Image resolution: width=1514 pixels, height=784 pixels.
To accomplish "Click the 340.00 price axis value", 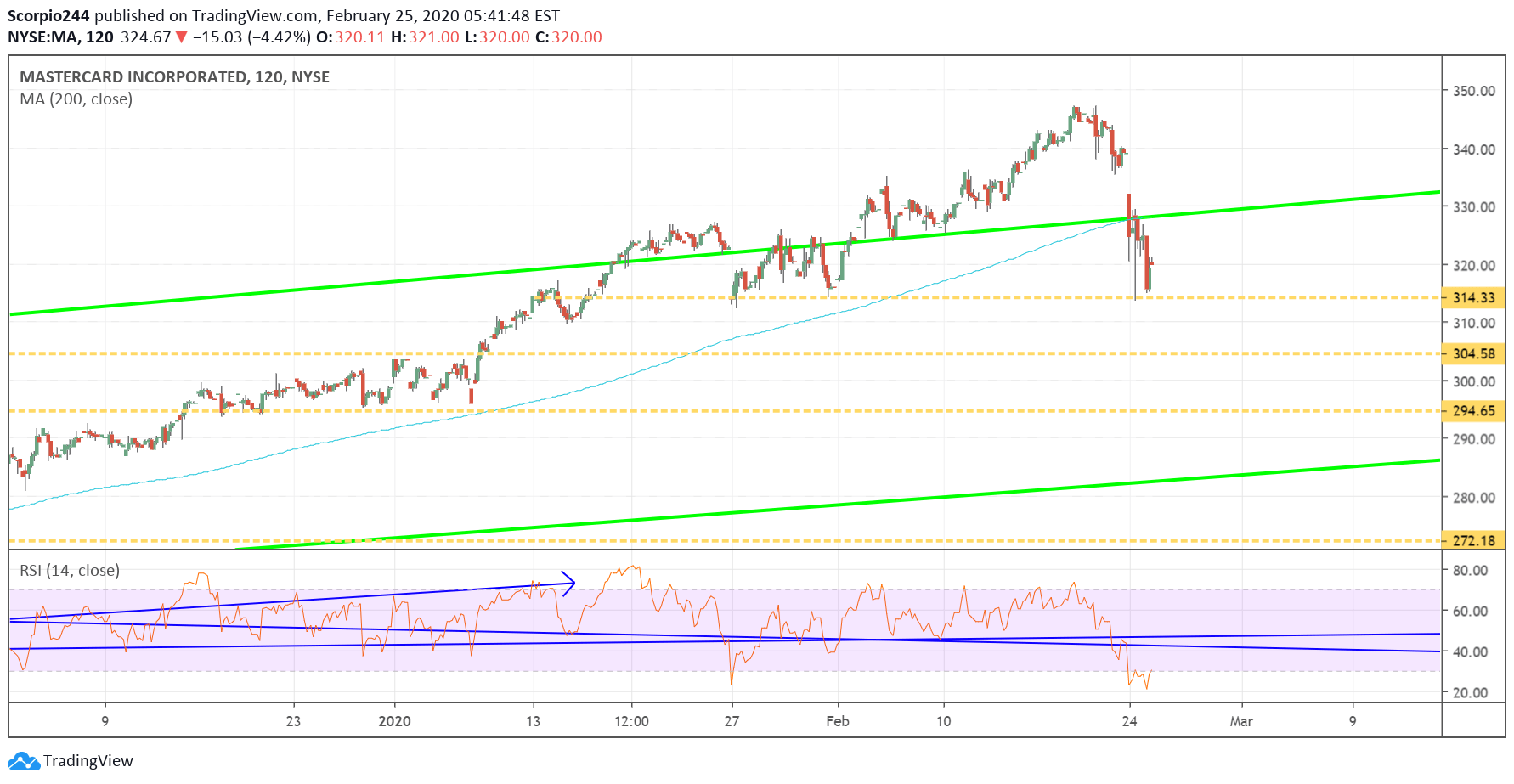I will (1474, 149).
